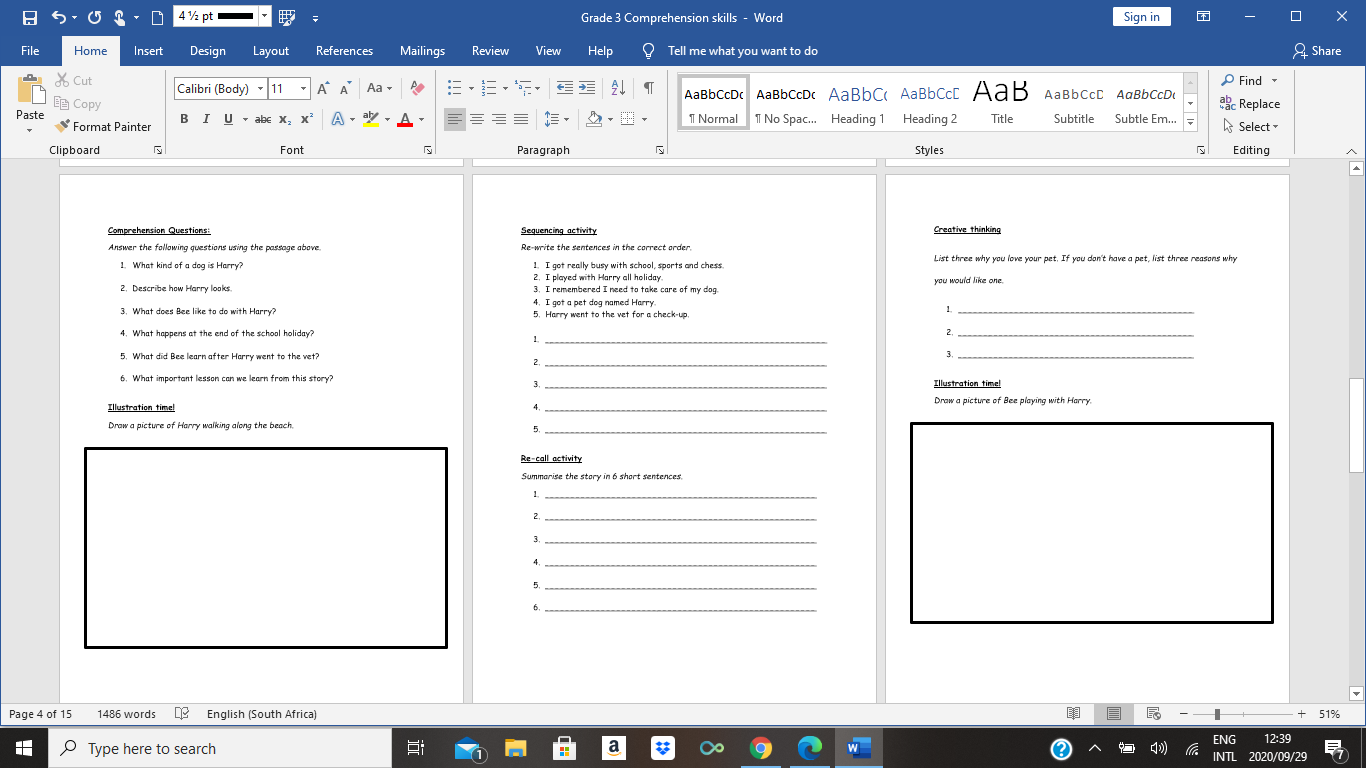Switch to the Design tab
Viewport: 1366px width, 768px height.
coord(208,51)
